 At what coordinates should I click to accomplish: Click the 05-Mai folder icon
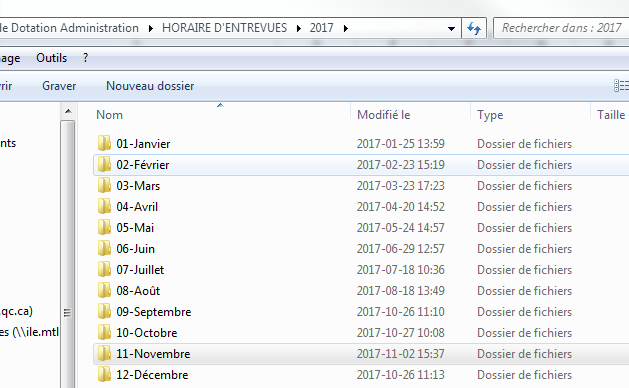[x=104, y=227]
